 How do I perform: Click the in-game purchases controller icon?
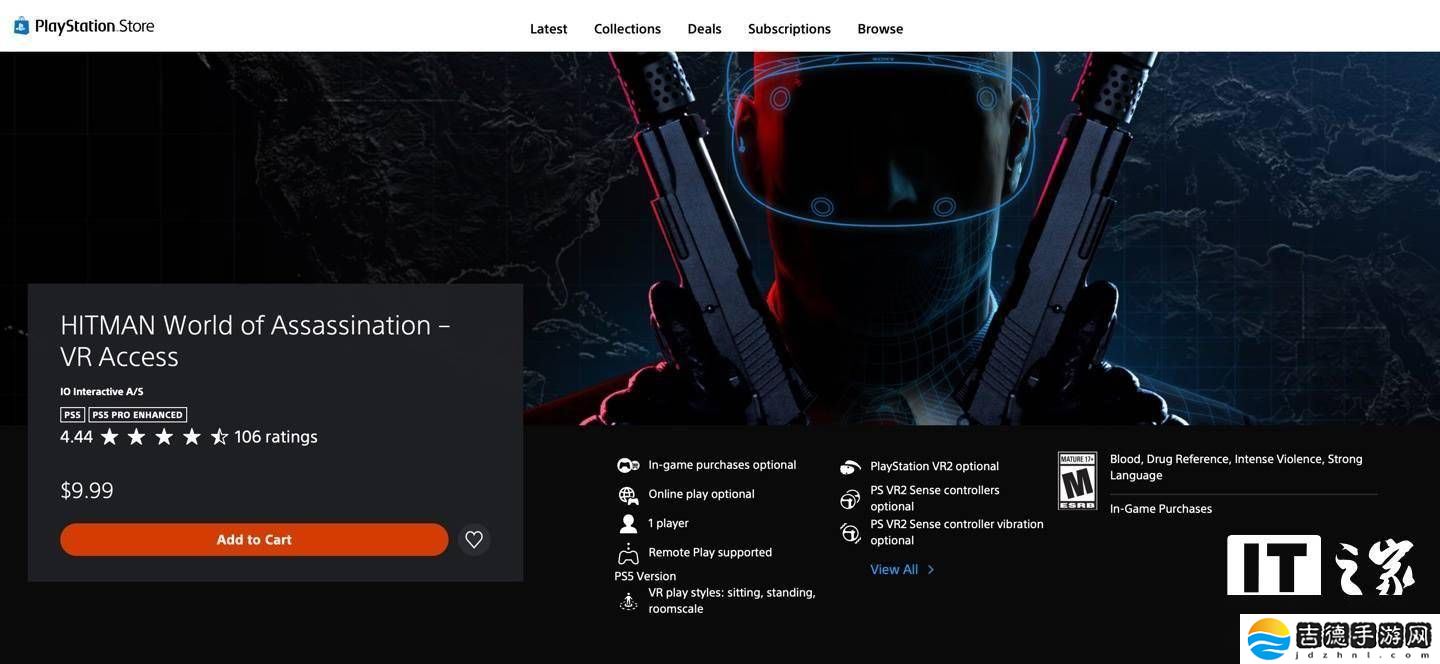click(628, 466)
